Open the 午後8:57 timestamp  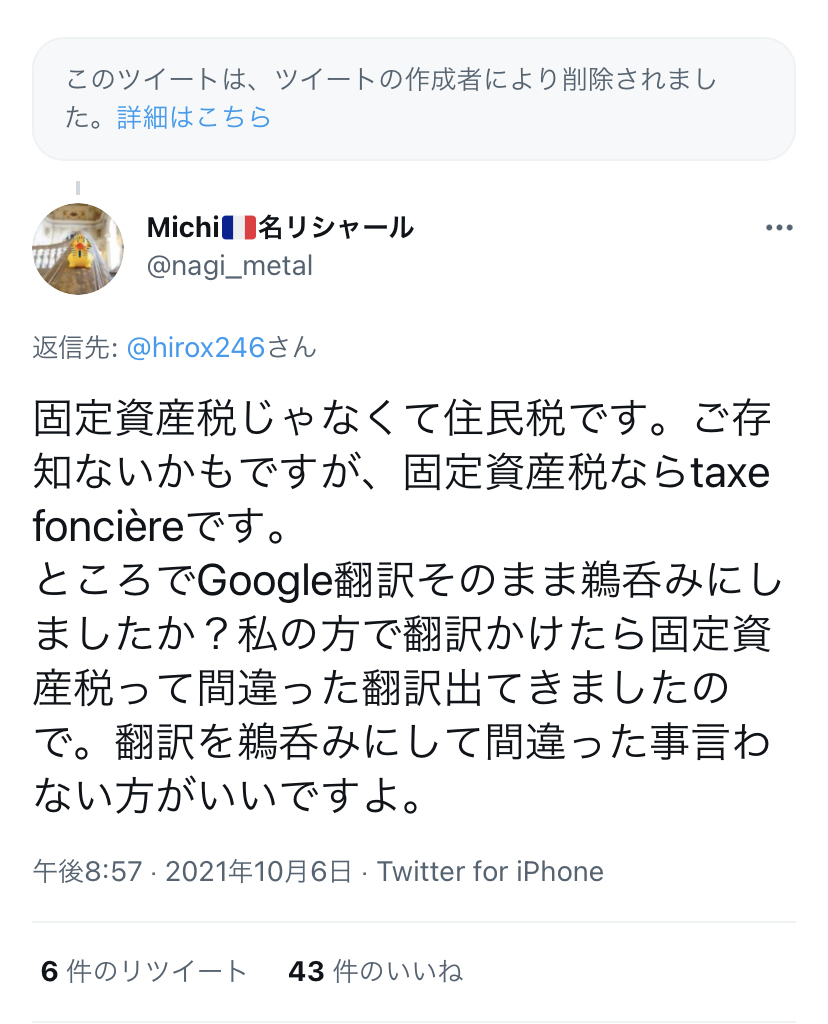pyautogui.click(x=88, y=872)
